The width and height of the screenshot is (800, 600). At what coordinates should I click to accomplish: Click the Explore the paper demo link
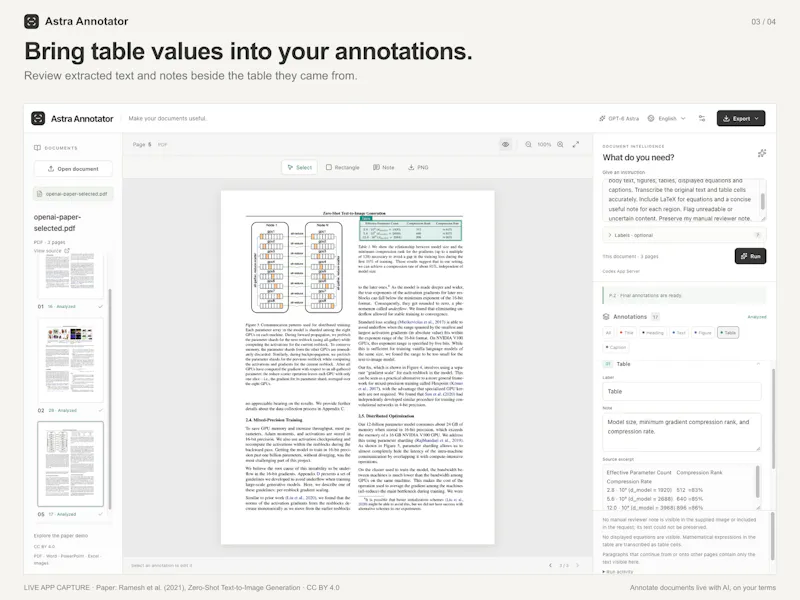click(x=61, y=536)
